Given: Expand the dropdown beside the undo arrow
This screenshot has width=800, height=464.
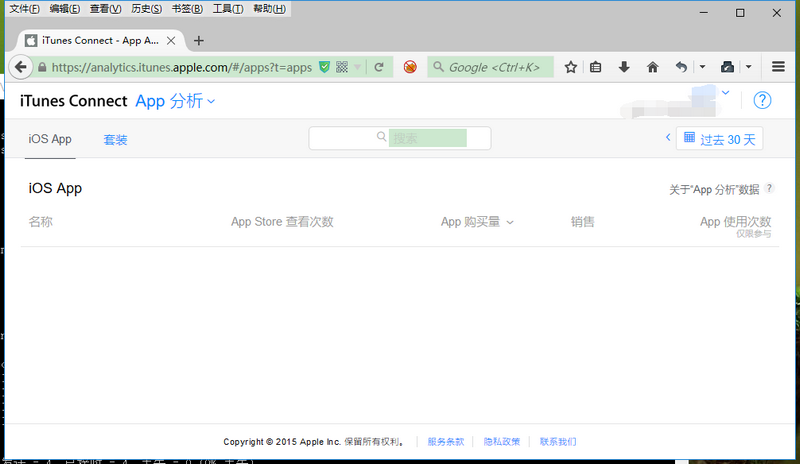Looking at the screenshot, I should tap(702, 67).
